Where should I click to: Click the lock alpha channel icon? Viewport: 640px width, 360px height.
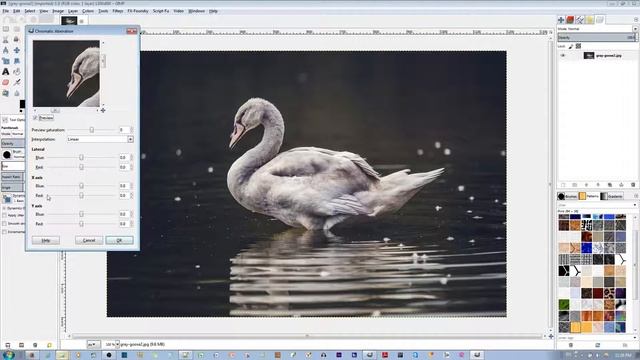pos(578,46)
